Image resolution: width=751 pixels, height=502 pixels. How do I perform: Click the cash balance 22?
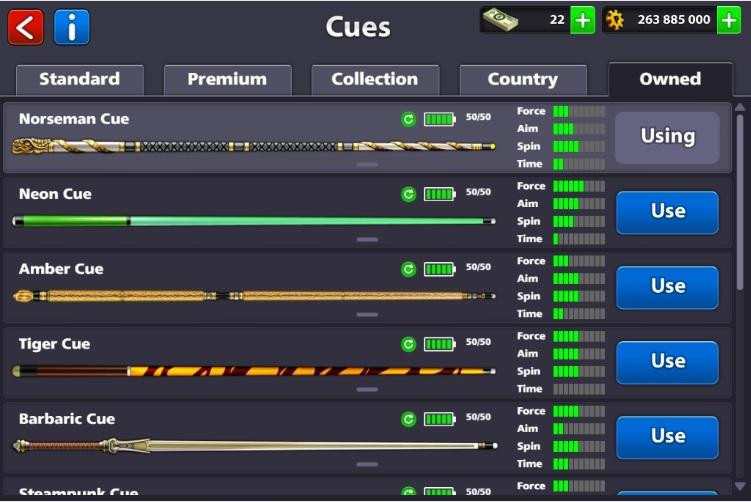tap(557, 20)
